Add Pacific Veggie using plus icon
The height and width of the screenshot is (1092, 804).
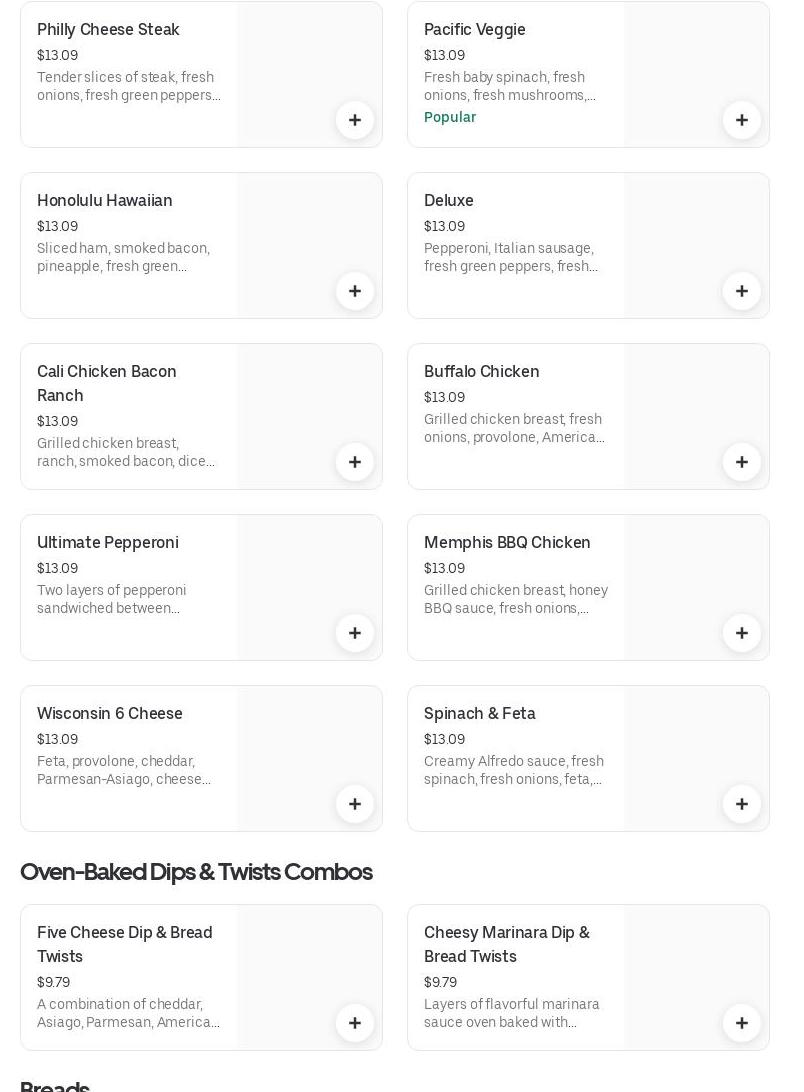pos(742,120)
